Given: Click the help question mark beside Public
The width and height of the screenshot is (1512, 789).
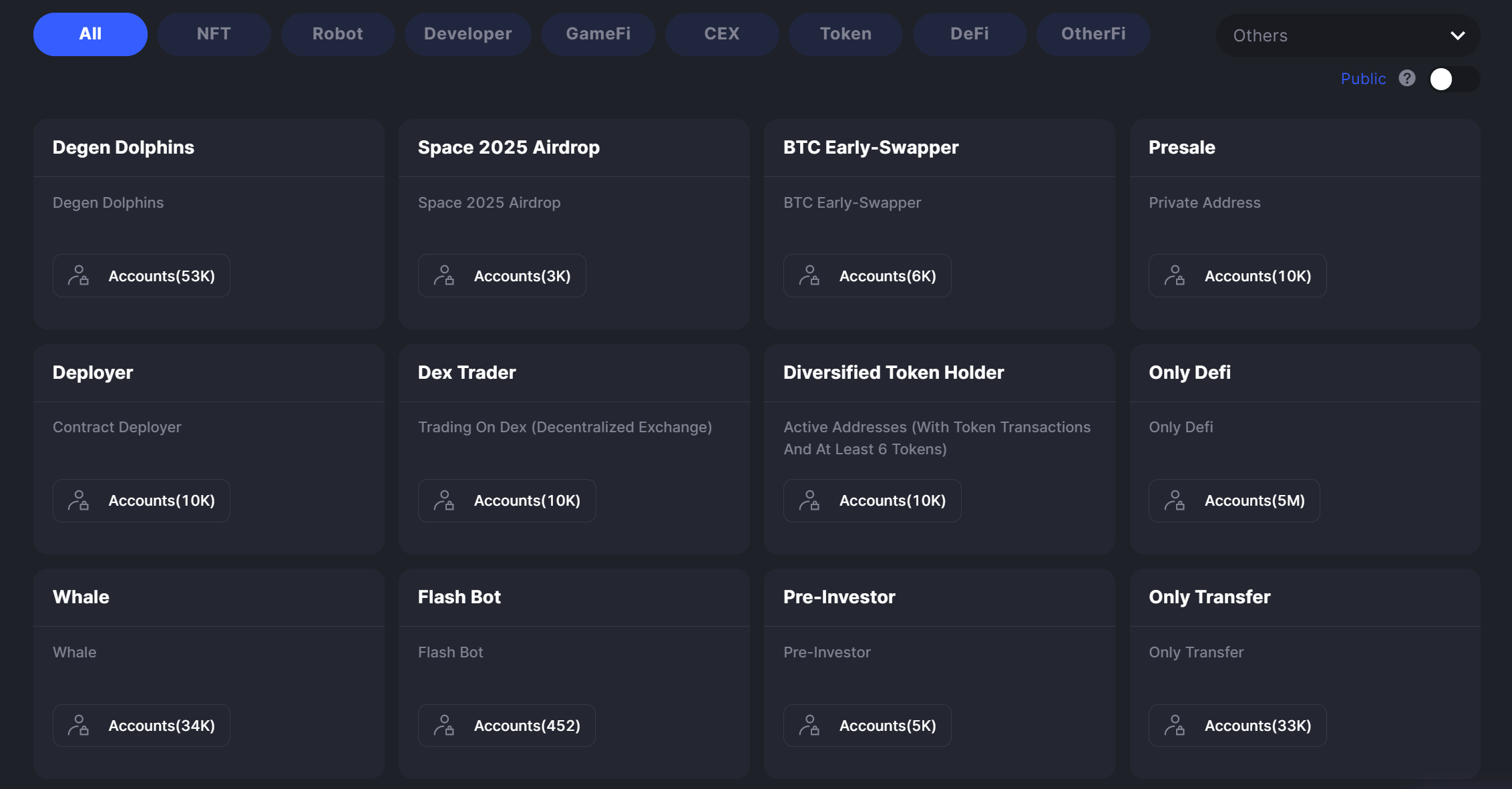Looking at the screenshot, I should (1407, 79).
